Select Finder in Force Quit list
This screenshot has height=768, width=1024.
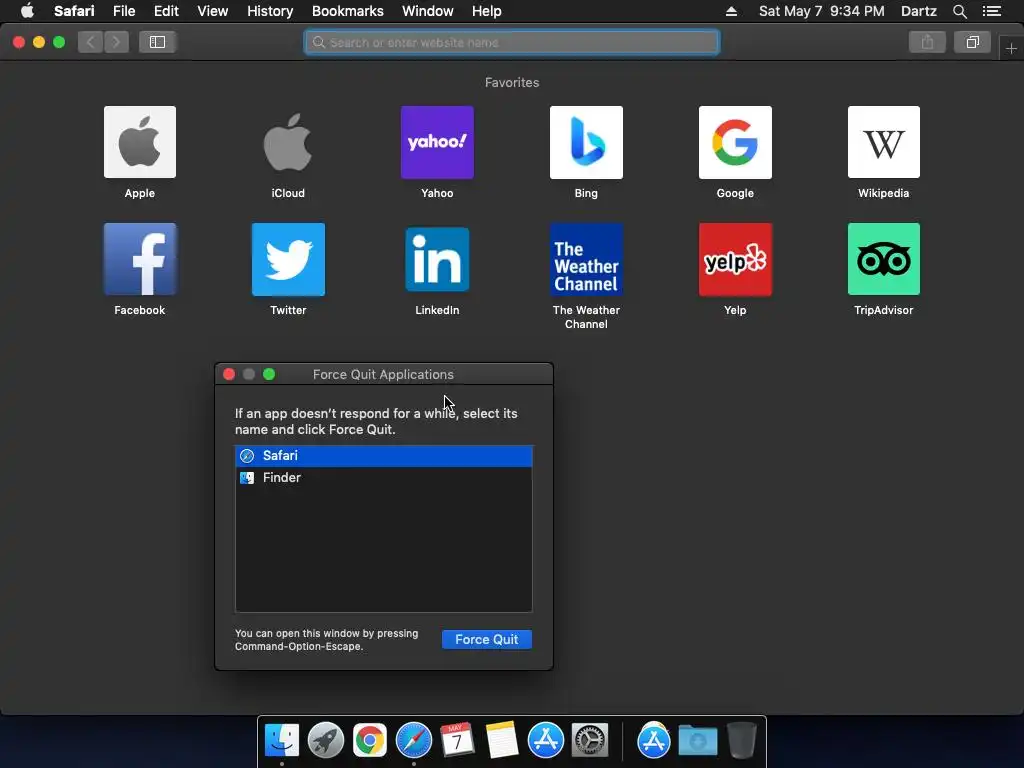pyautogui.click(x=383, y=477)
